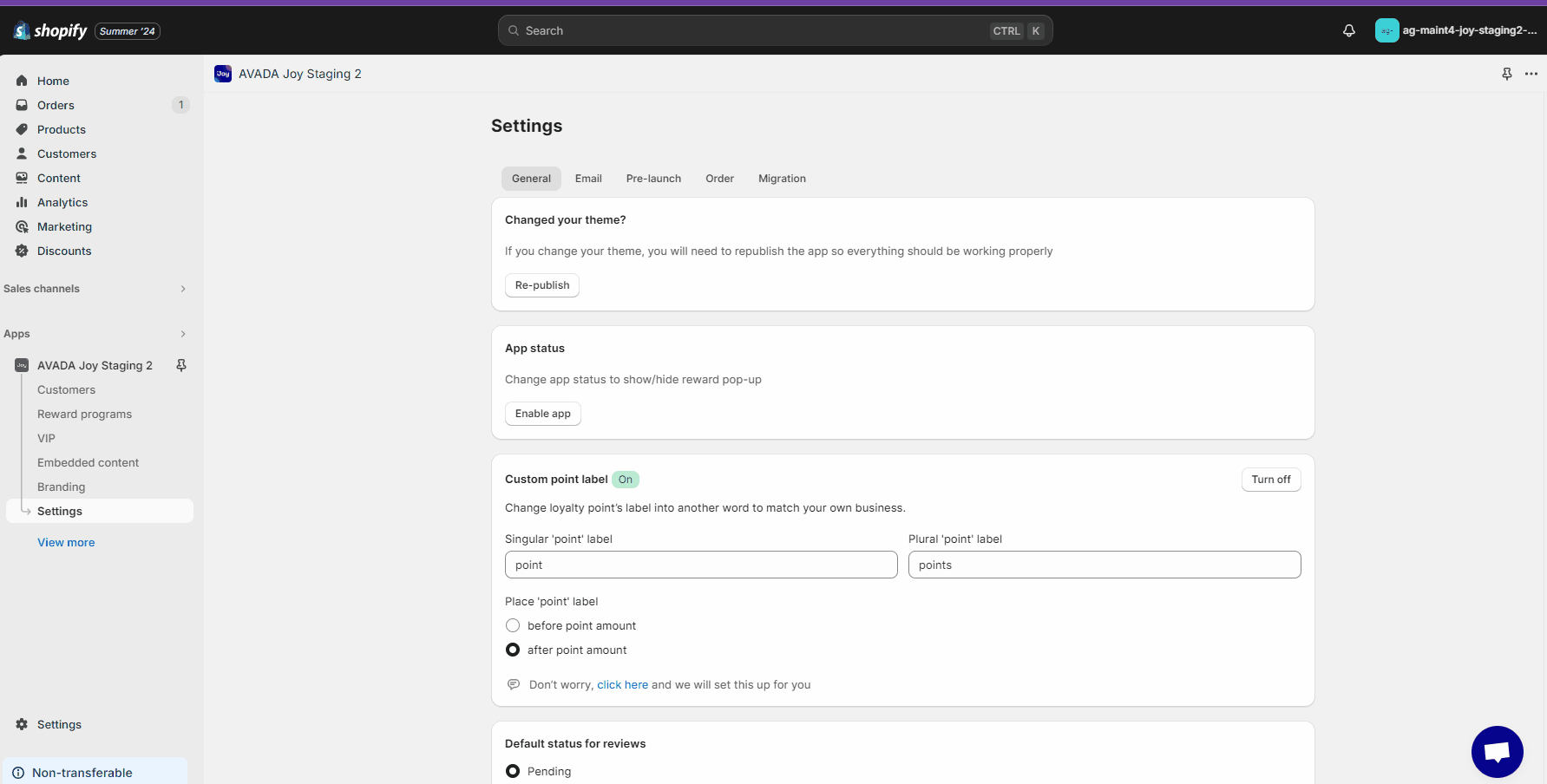Click the Singular 'point' label field

tap(700, 565)
